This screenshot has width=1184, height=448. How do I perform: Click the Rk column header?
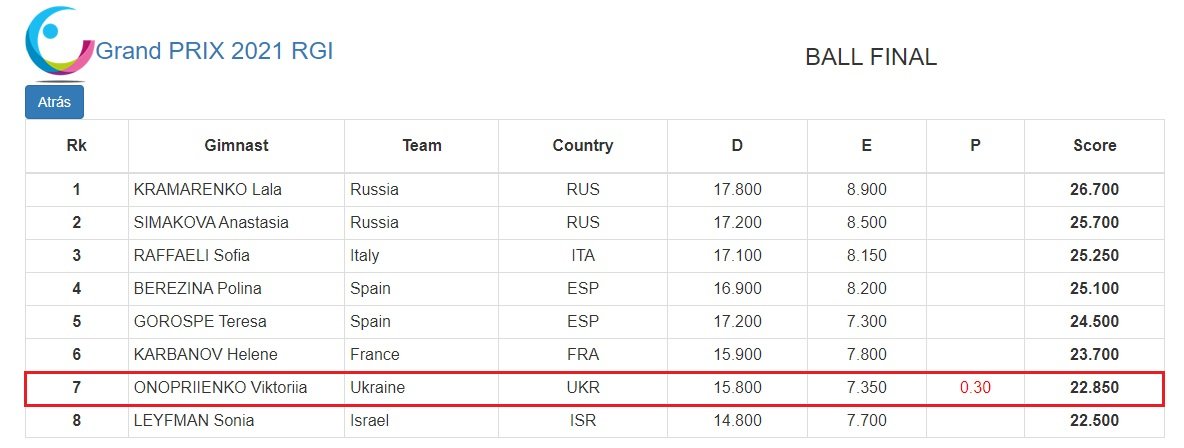[77, 145]
